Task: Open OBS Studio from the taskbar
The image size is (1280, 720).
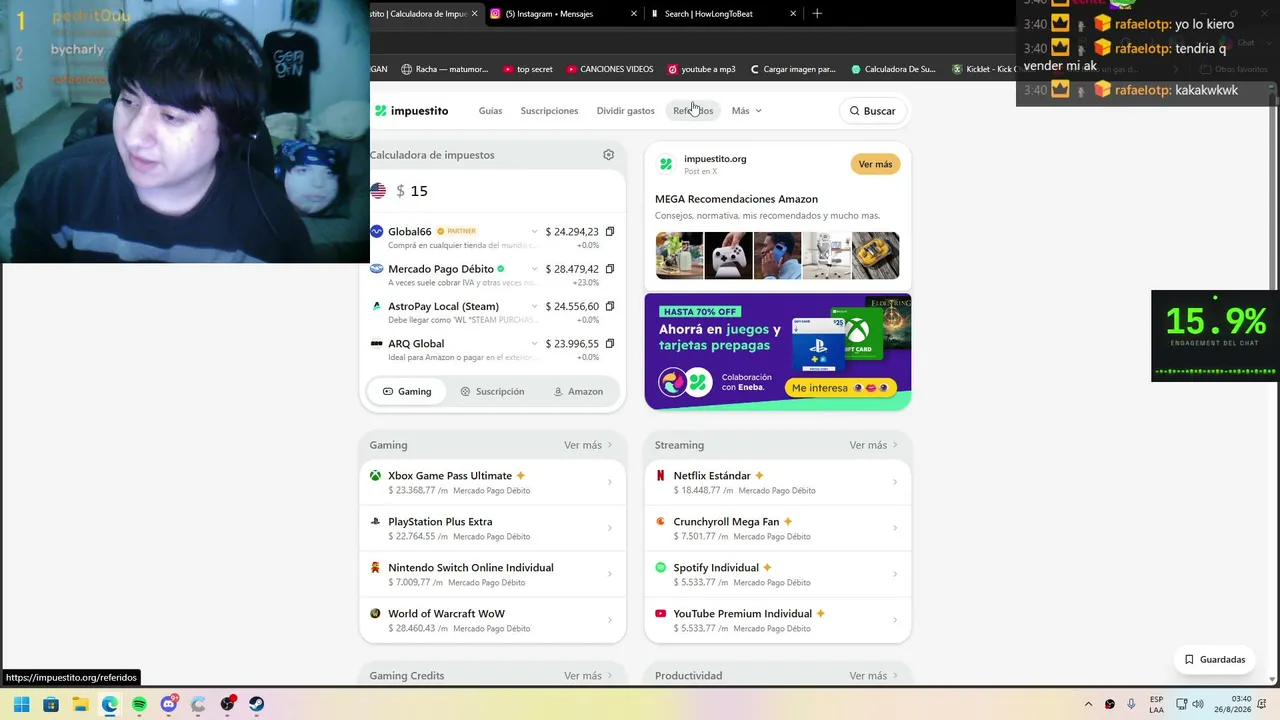Action: (x=228, y=704)
